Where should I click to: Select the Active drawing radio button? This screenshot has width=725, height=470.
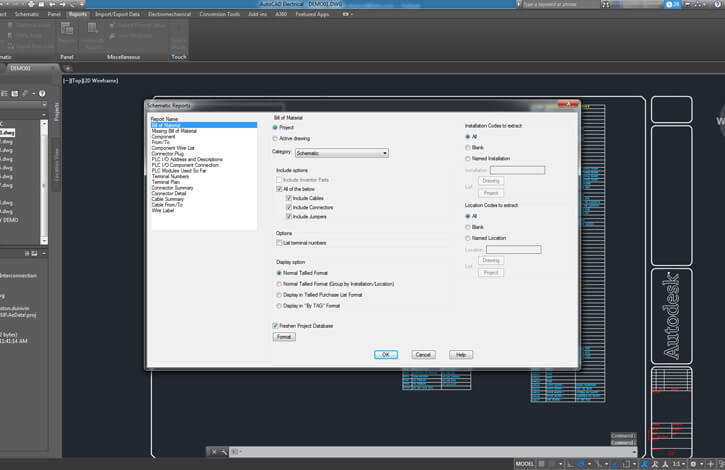click(275, 138)
